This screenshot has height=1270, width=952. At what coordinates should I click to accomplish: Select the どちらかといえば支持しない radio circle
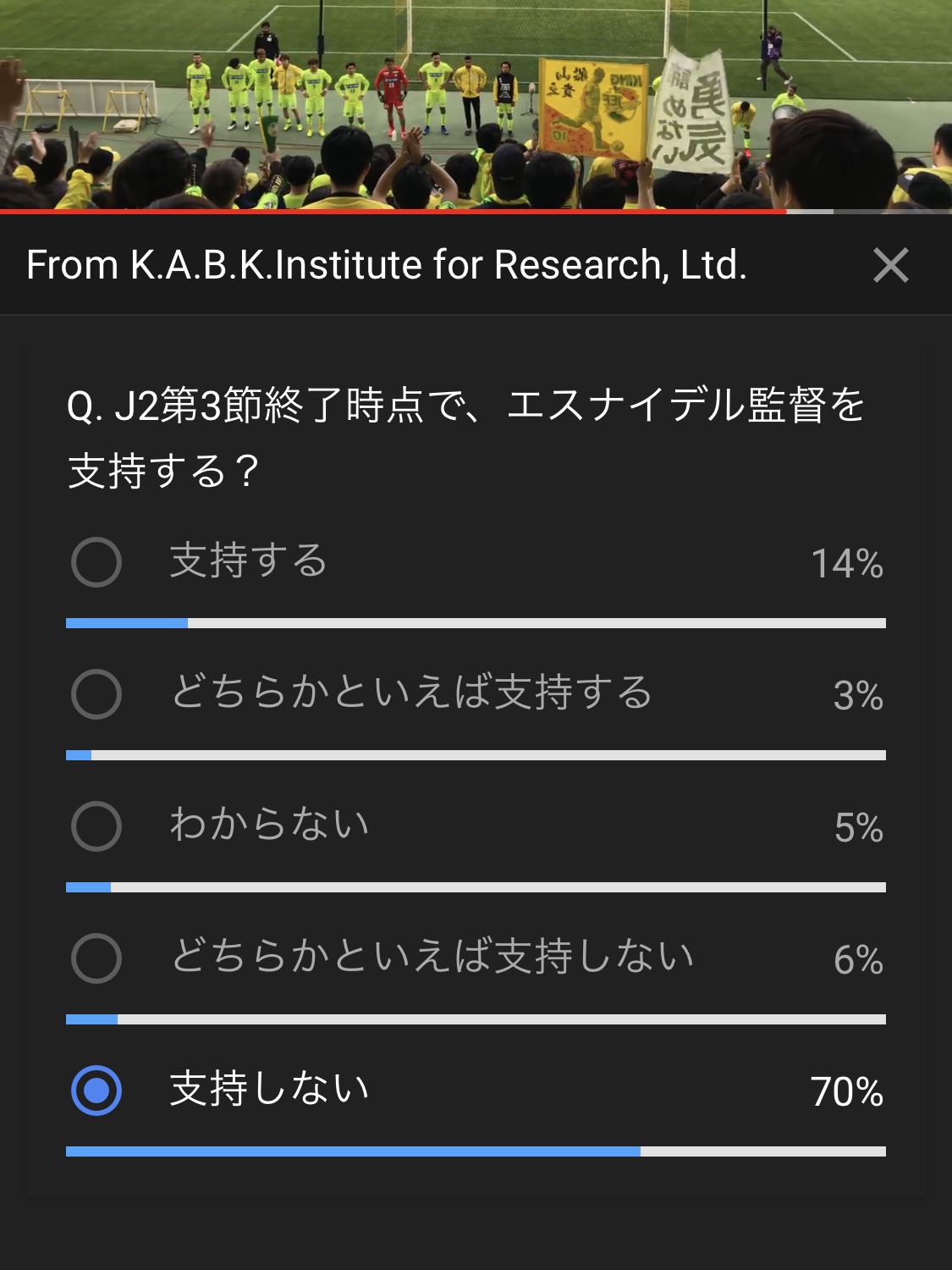[x=96, y=958]
